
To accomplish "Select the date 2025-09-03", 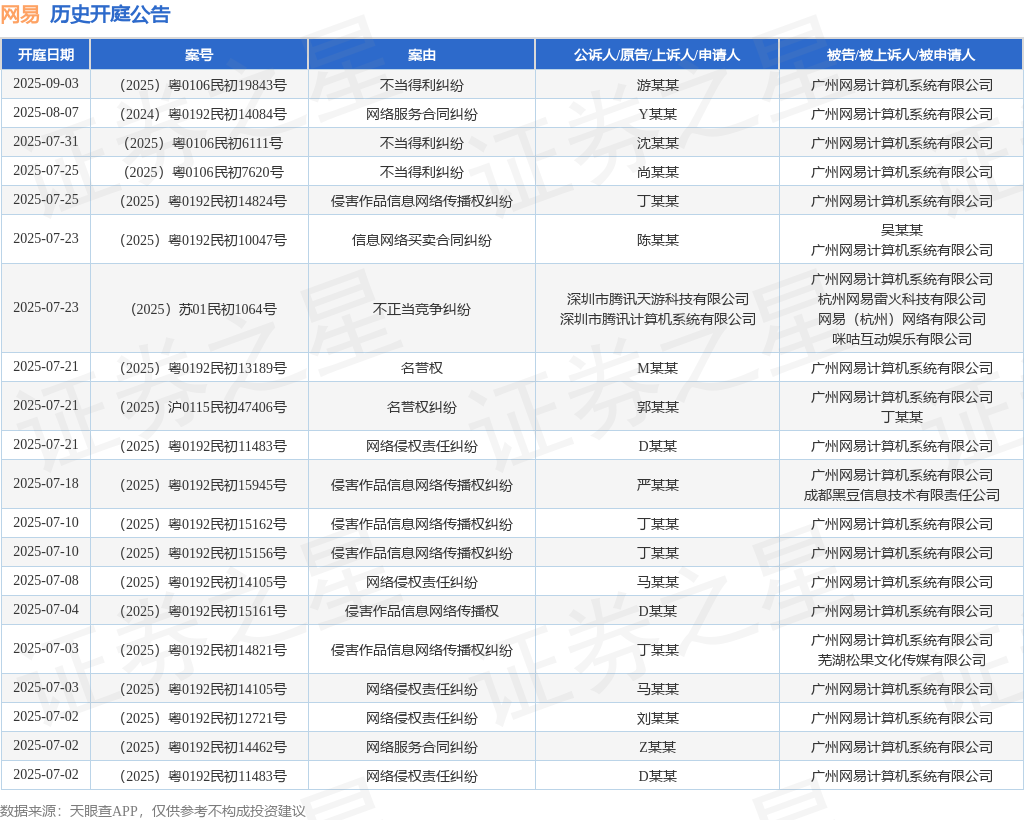I will tap(46, 84).
